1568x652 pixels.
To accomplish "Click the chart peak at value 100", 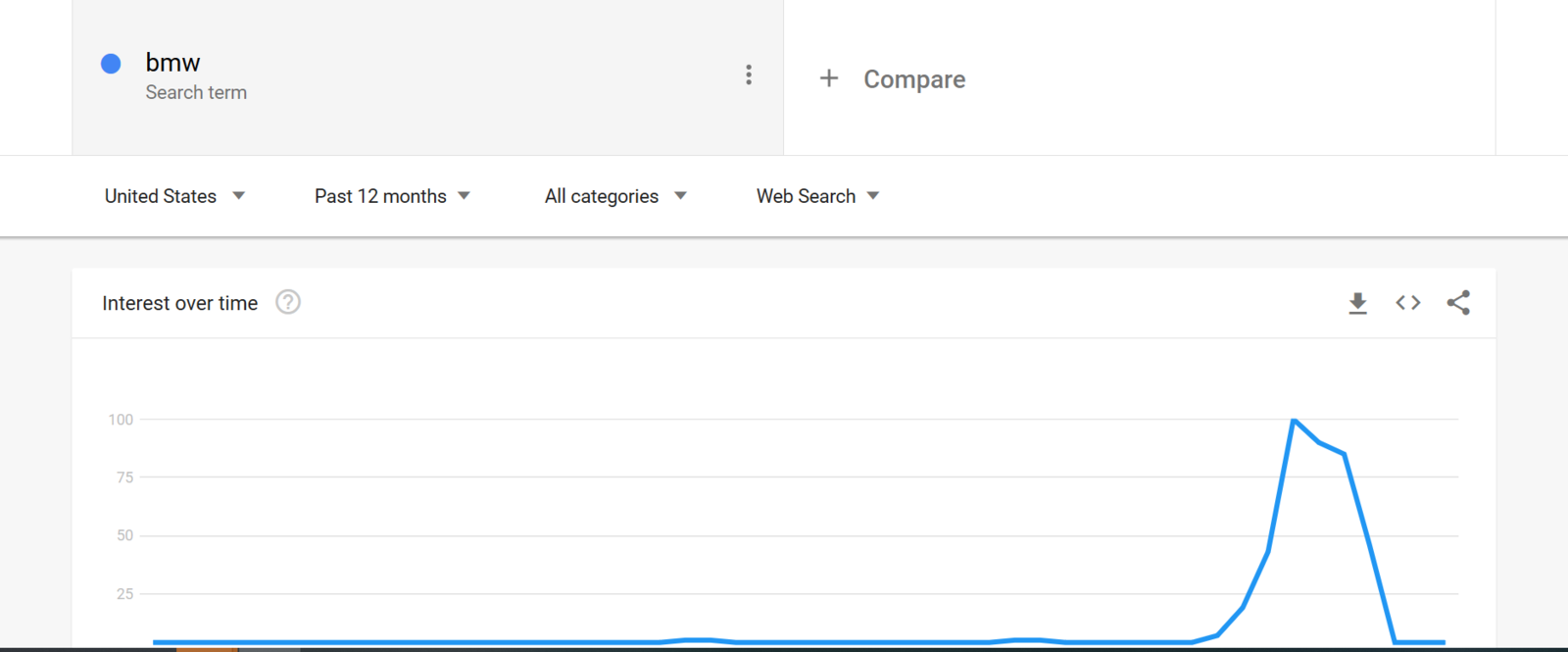I will (x=1295, y=421).
